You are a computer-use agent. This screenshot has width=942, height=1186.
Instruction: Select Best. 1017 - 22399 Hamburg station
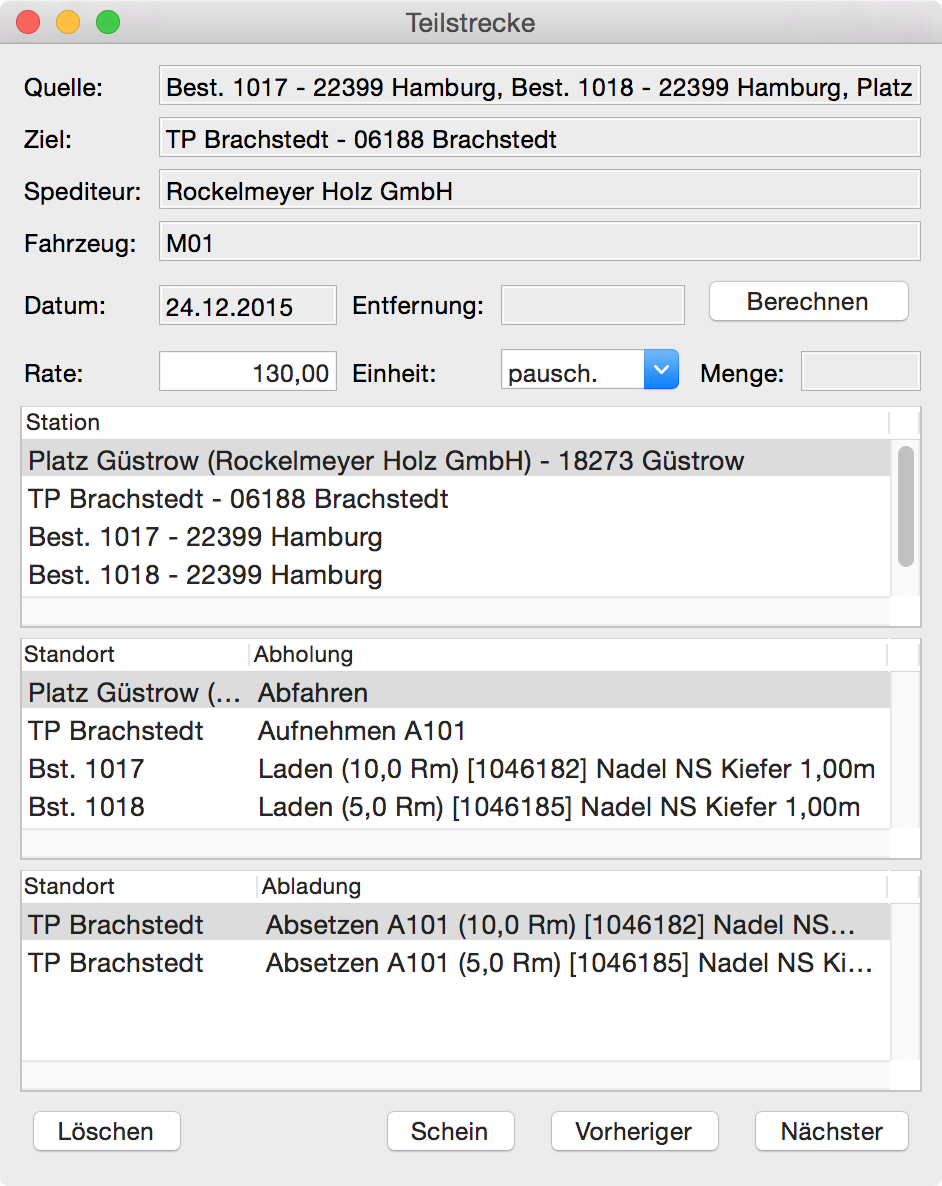(x=205, y=537)
